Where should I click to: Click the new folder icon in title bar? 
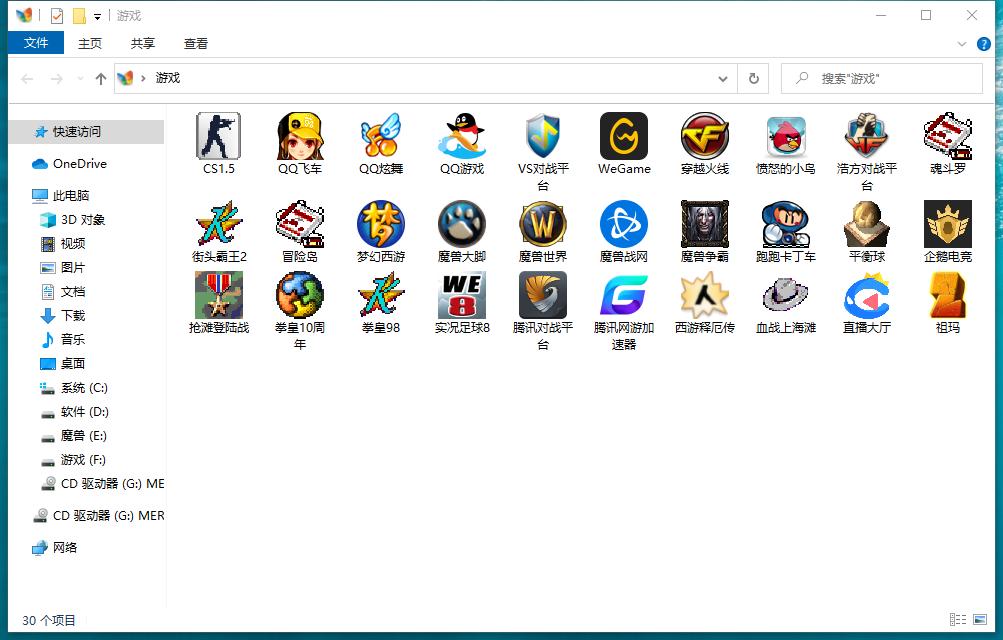[x=79, y=15]
